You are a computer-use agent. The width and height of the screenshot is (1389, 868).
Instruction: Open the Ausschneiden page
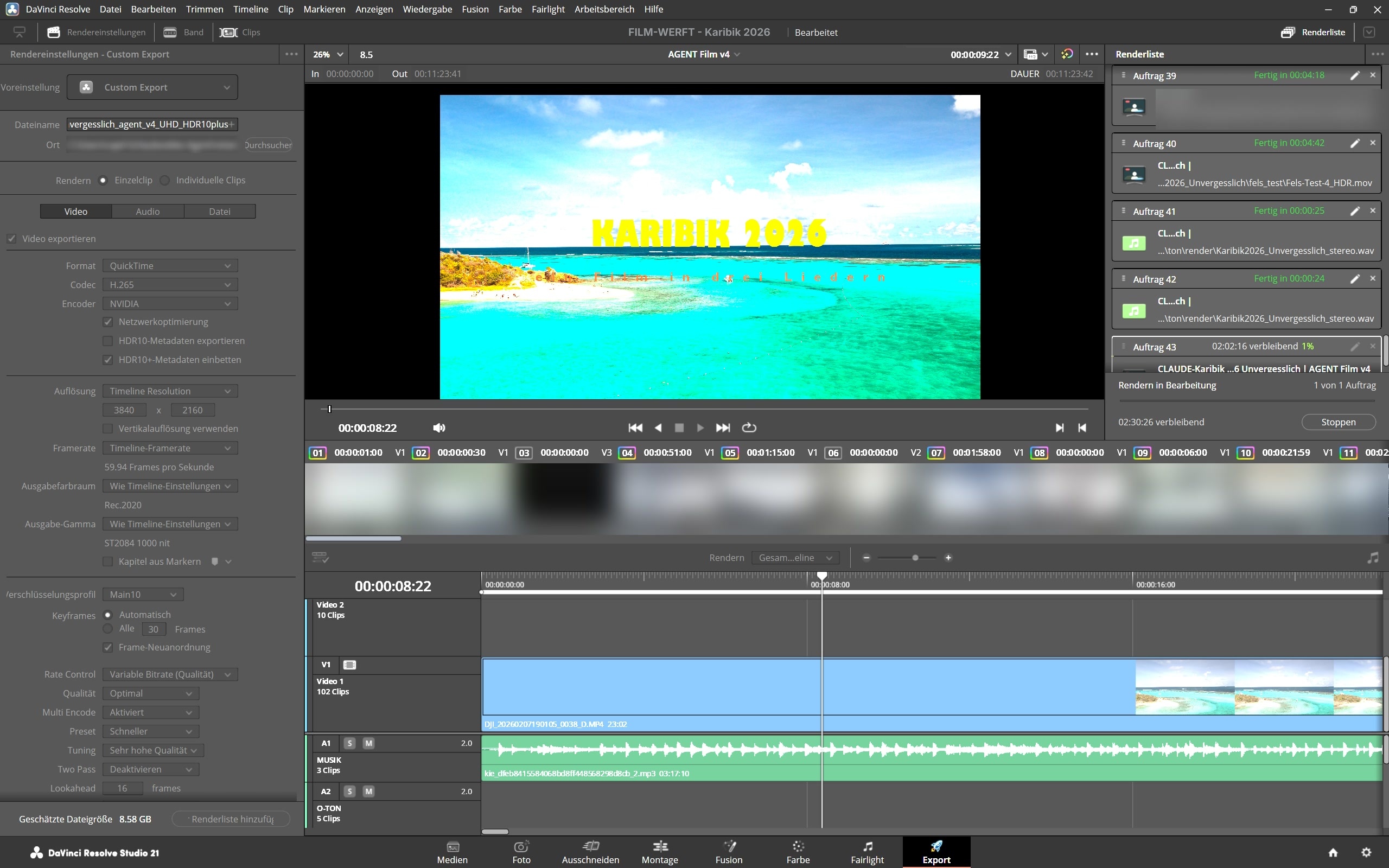click(591, 852)
